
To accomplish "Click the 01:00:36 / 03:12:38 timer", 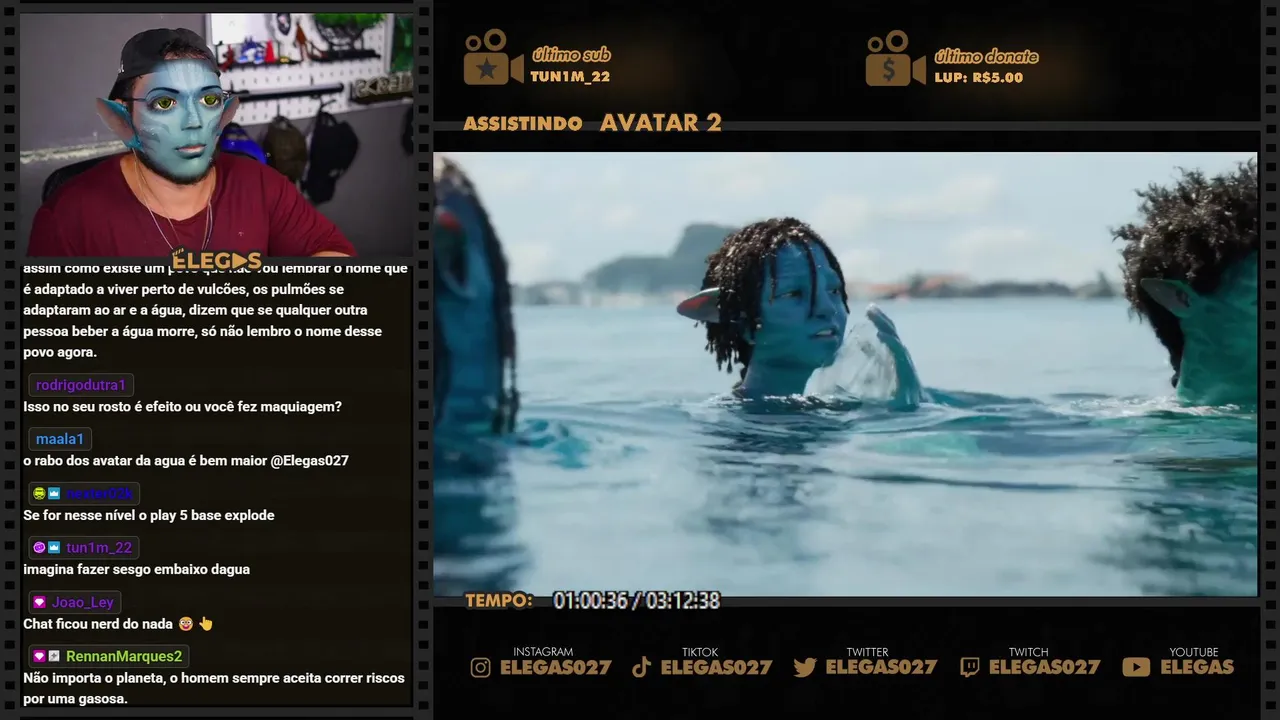I will pos(637,600).
